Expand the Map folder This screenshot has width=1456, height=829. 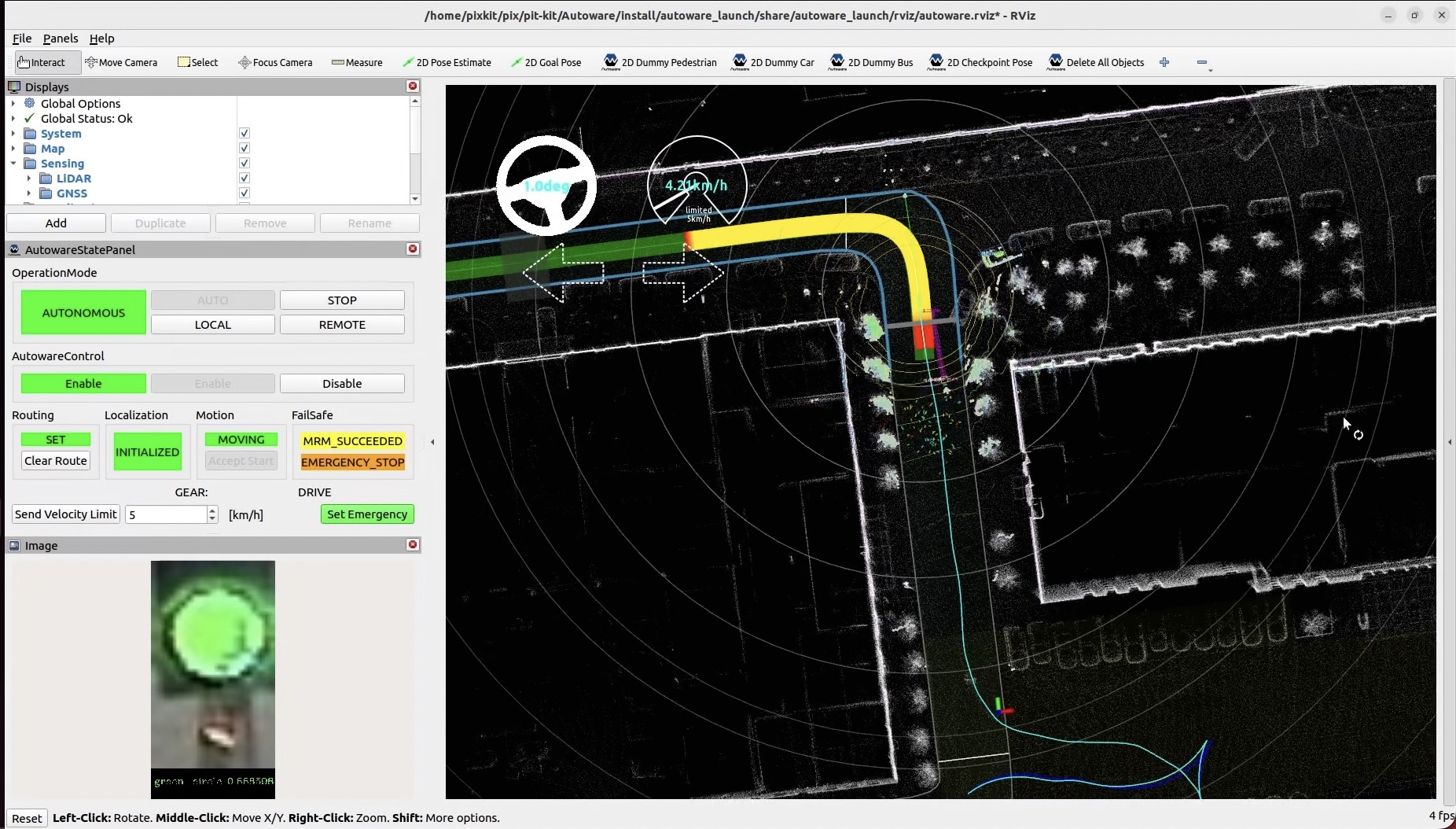(13, 148)
